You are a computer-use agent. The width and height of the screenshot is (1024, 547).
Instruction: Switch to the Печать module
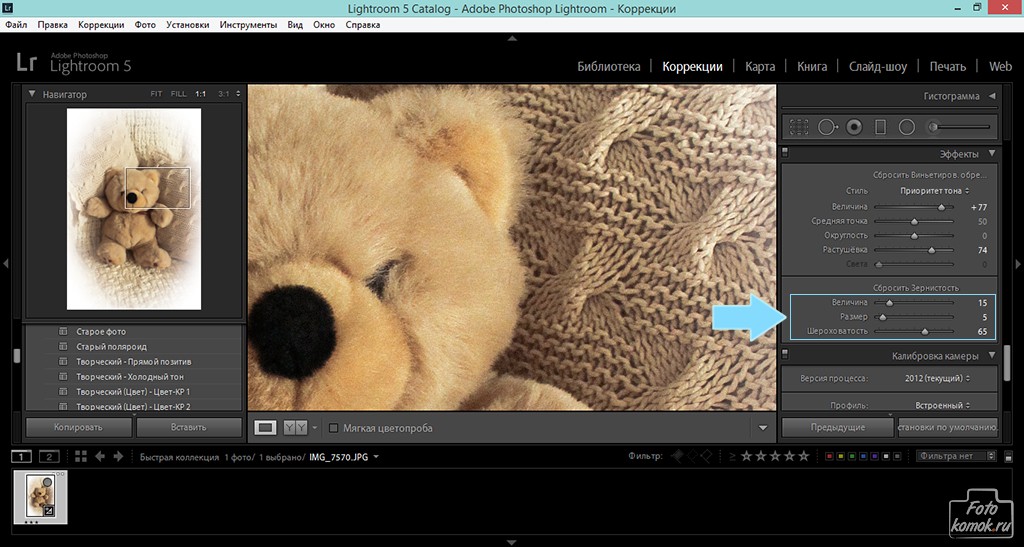pos(948,67)
